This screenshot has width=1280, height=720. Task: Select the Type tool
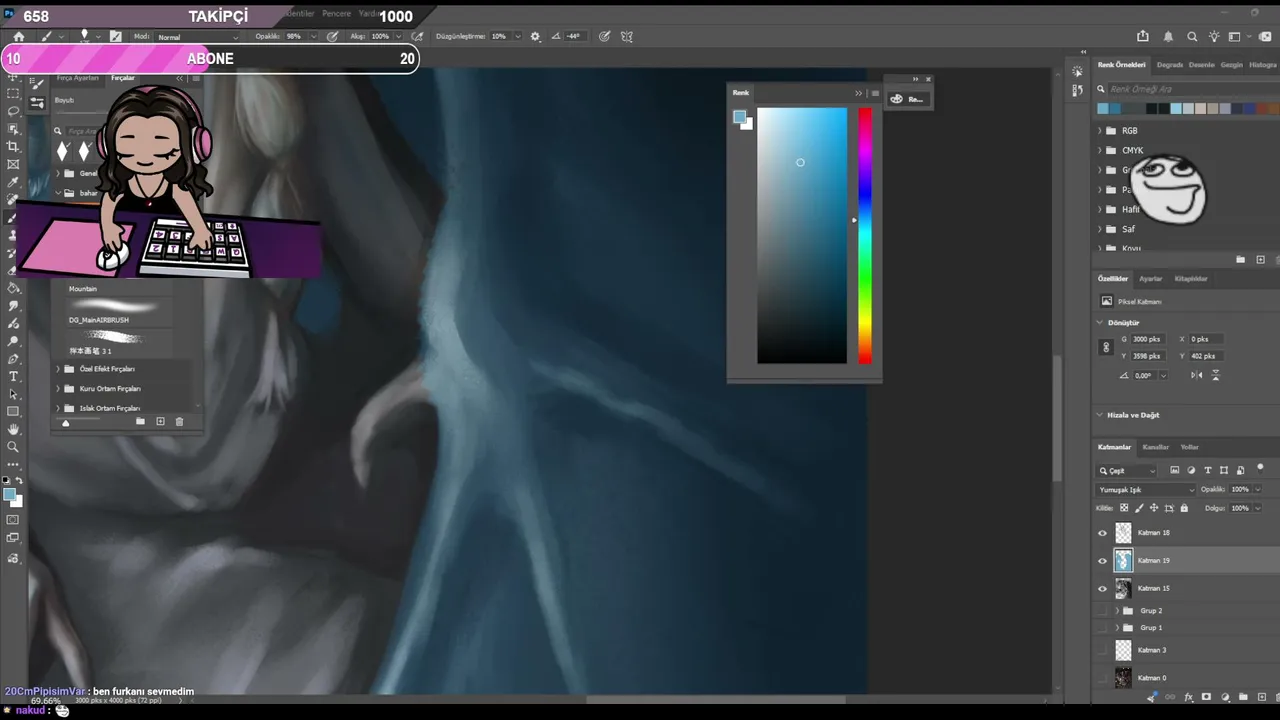click(13, 376)
